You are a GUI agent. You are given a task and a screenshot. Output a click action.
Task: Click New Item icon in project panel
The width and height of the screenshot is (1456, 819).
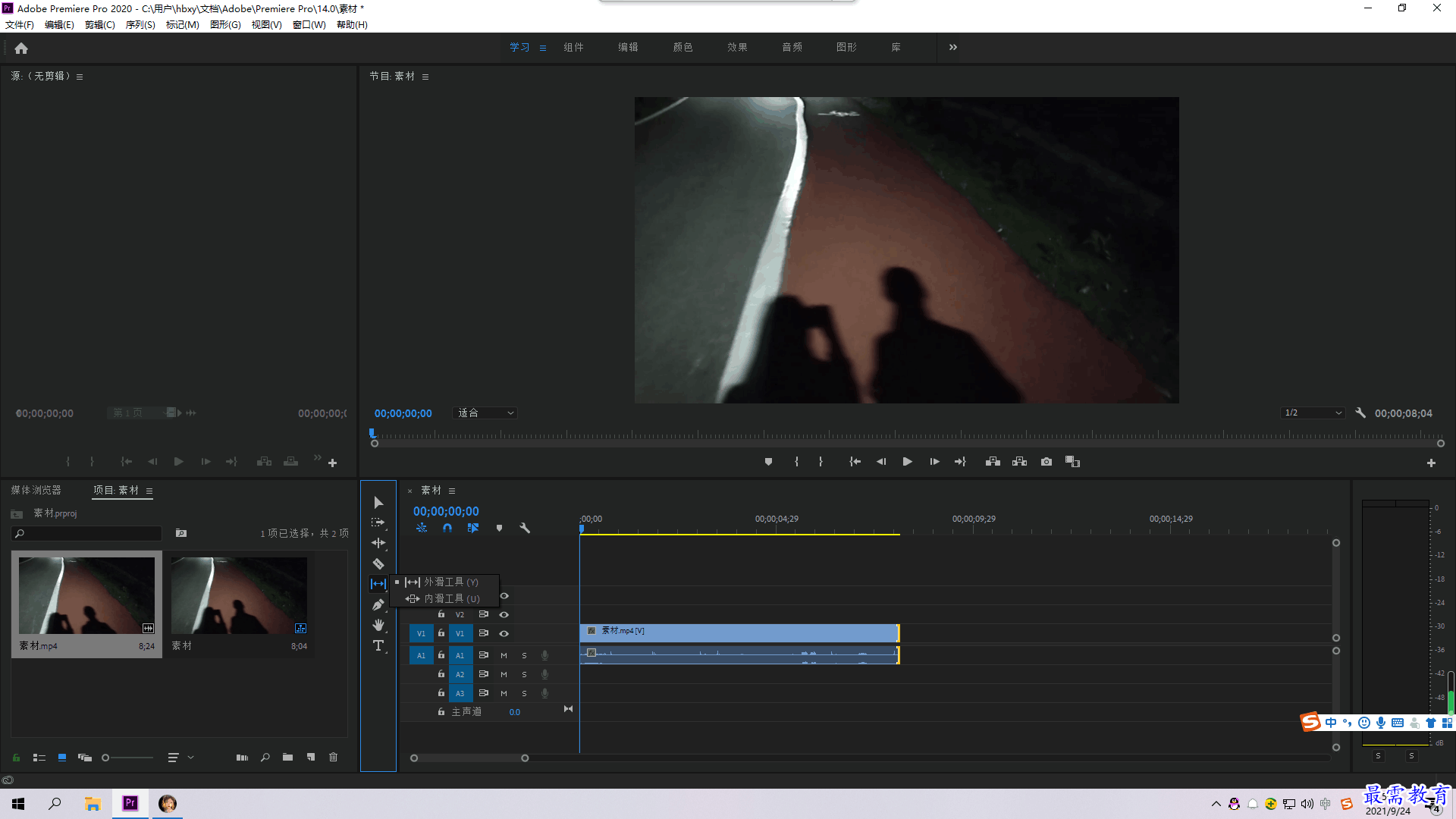(x=311, y=757)
